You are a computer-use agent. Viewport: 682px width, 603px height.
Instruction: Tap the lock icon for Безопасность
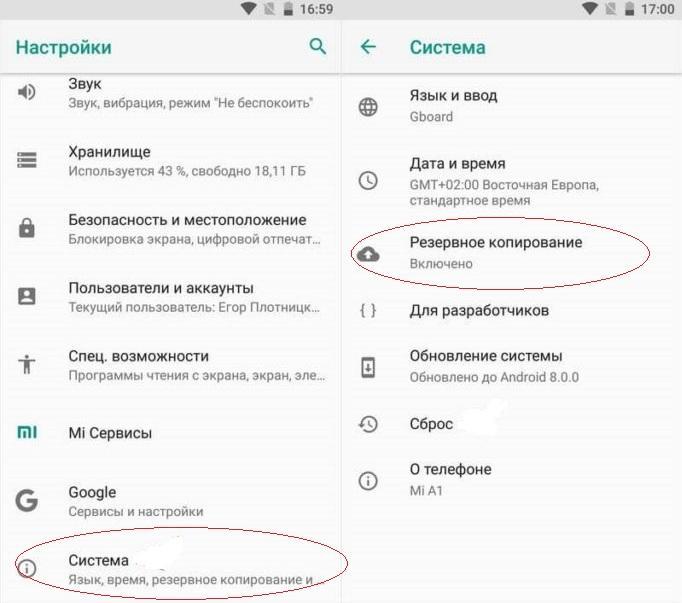click(27, 228)
